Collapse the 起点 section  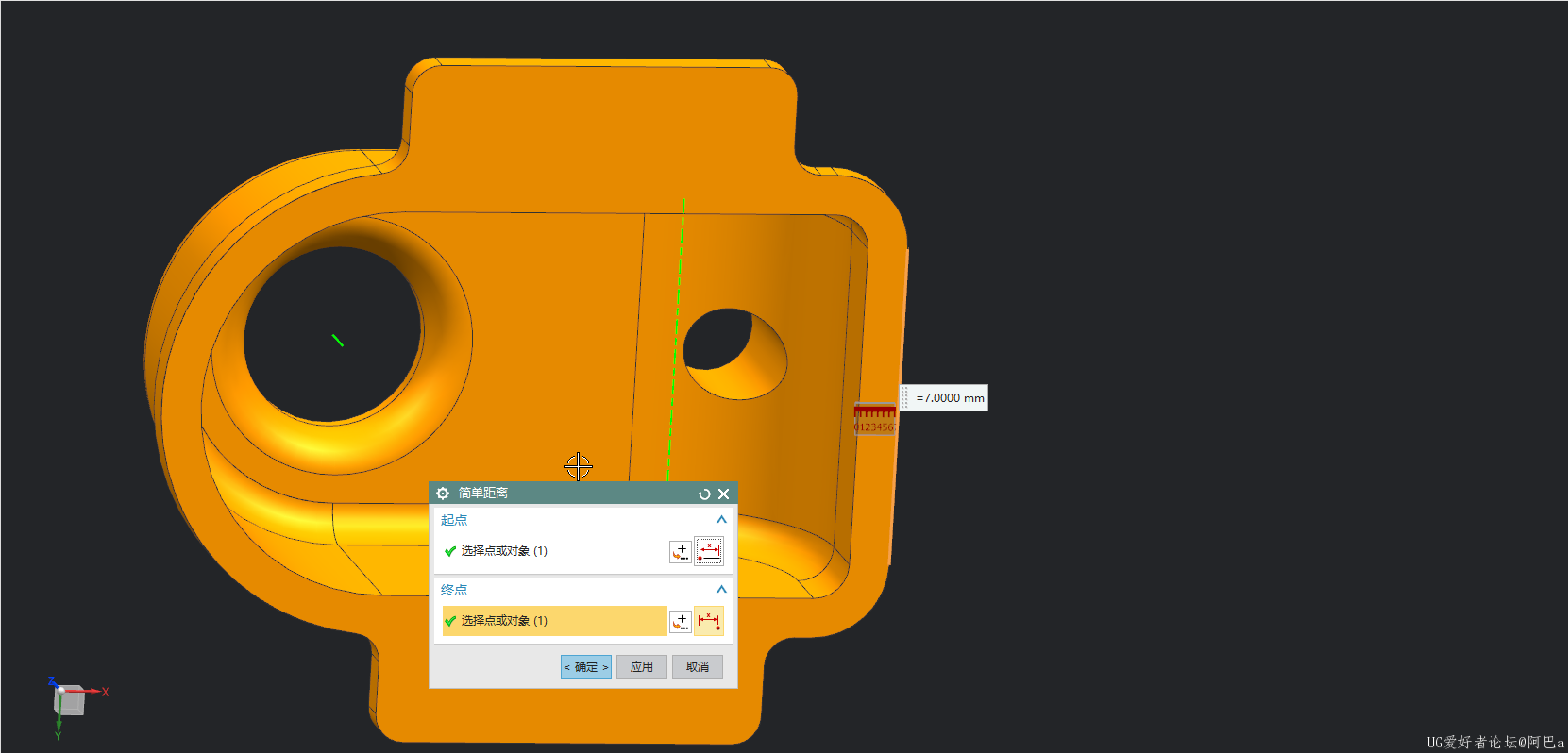(x=721, y=520)
